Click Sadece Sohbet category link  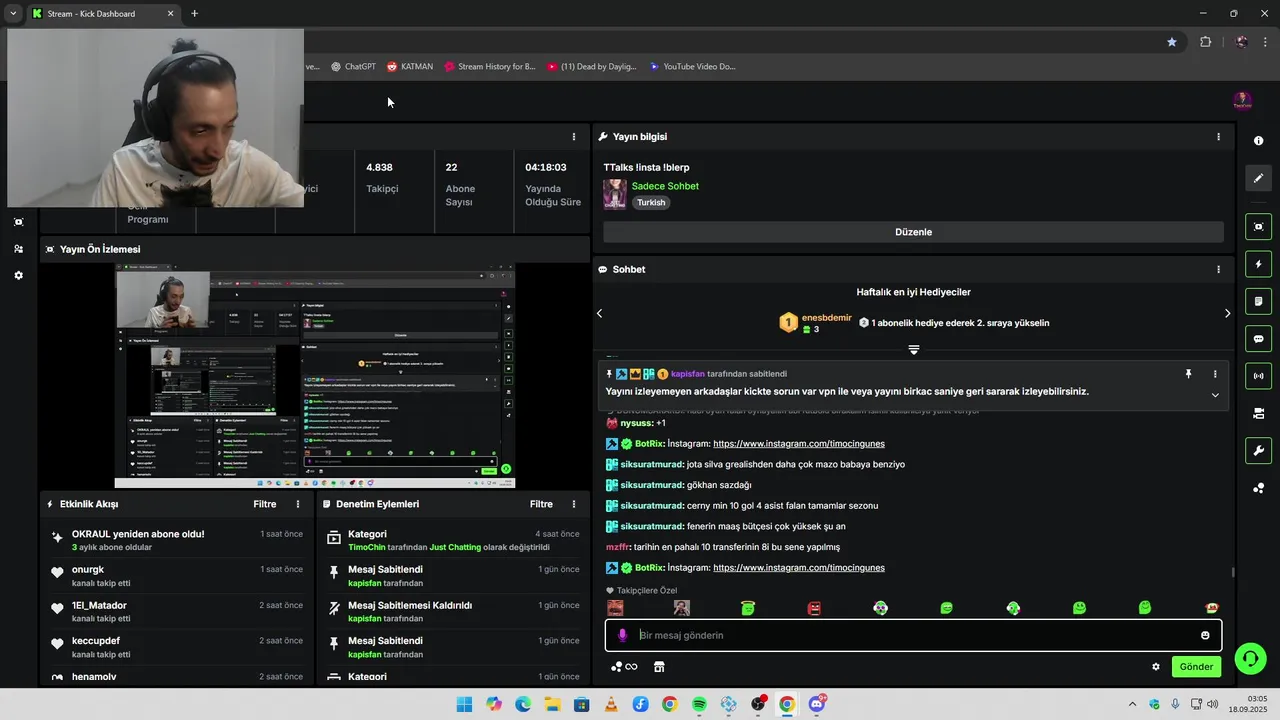665,186
